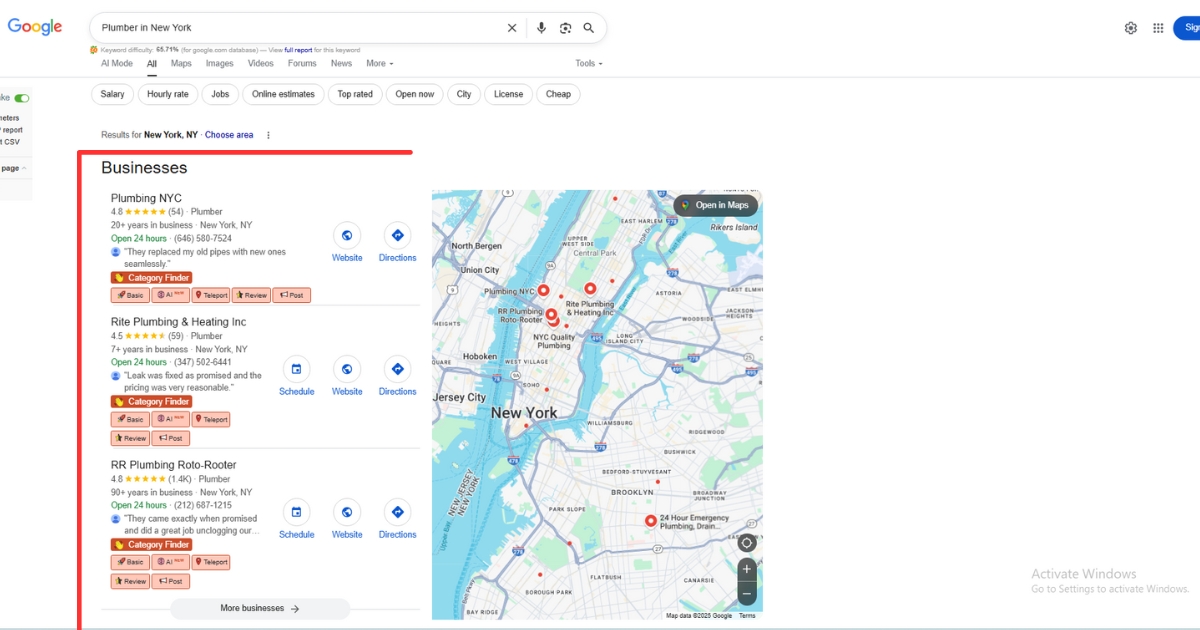
Task: Apply the Jobs filter chip
Action: (220, 94)
